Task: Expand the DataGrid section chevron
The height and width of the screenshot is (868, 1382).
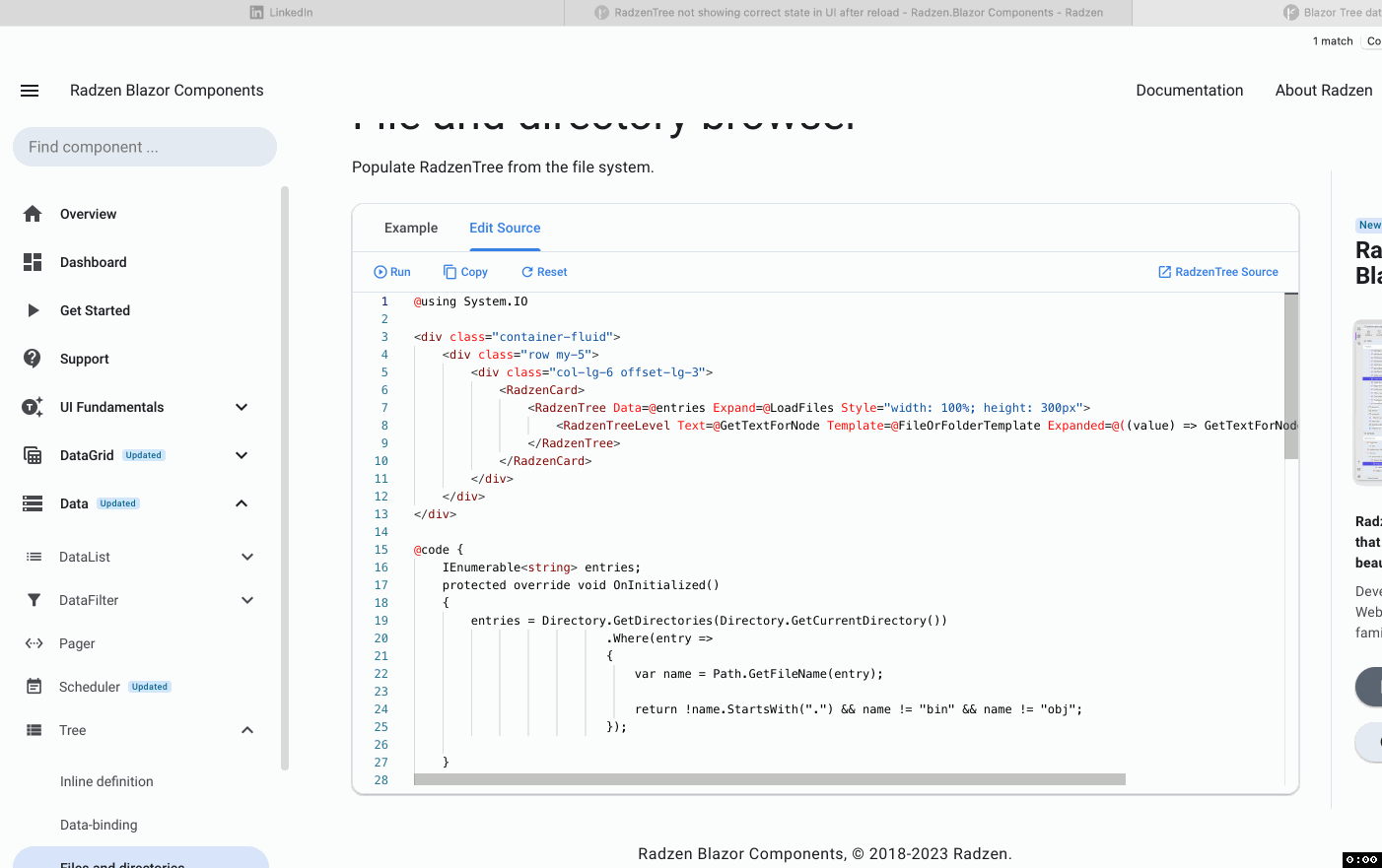Action: pos(242,455)
